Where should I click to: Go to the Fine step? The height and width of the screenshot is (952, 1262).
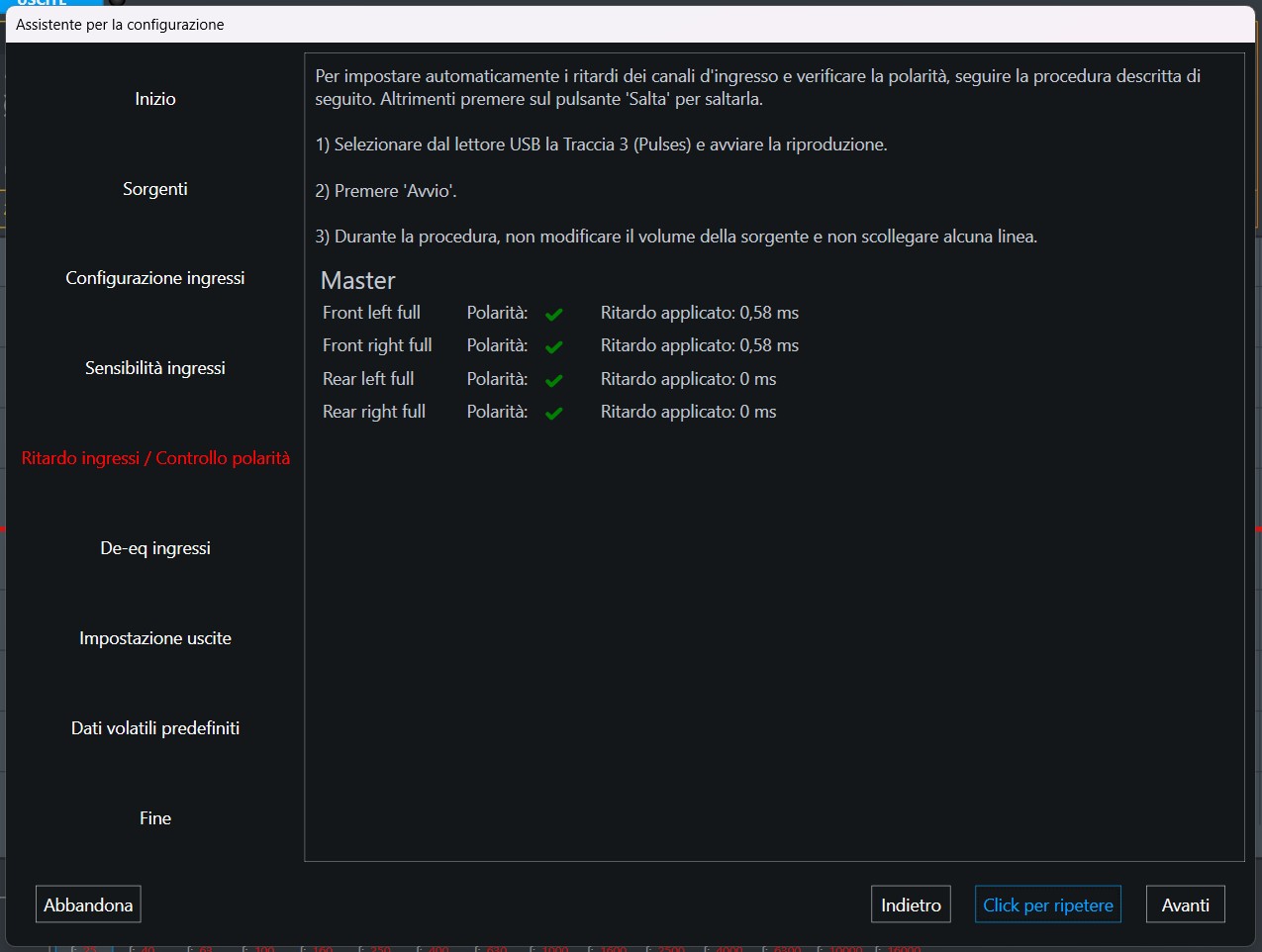155,818
